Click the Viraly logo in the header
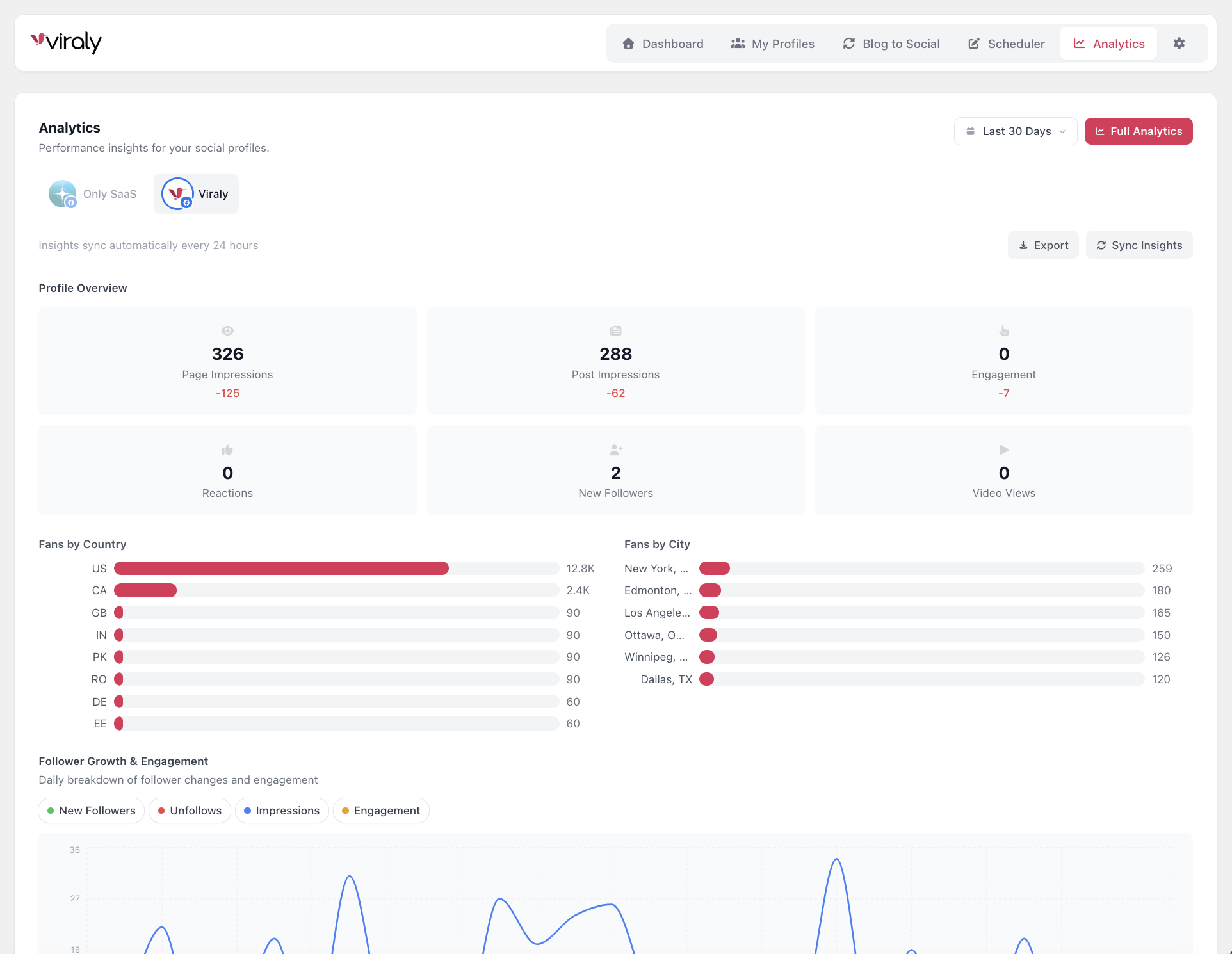The height and width of the screenshot is (954, 1232). (66, 42)
